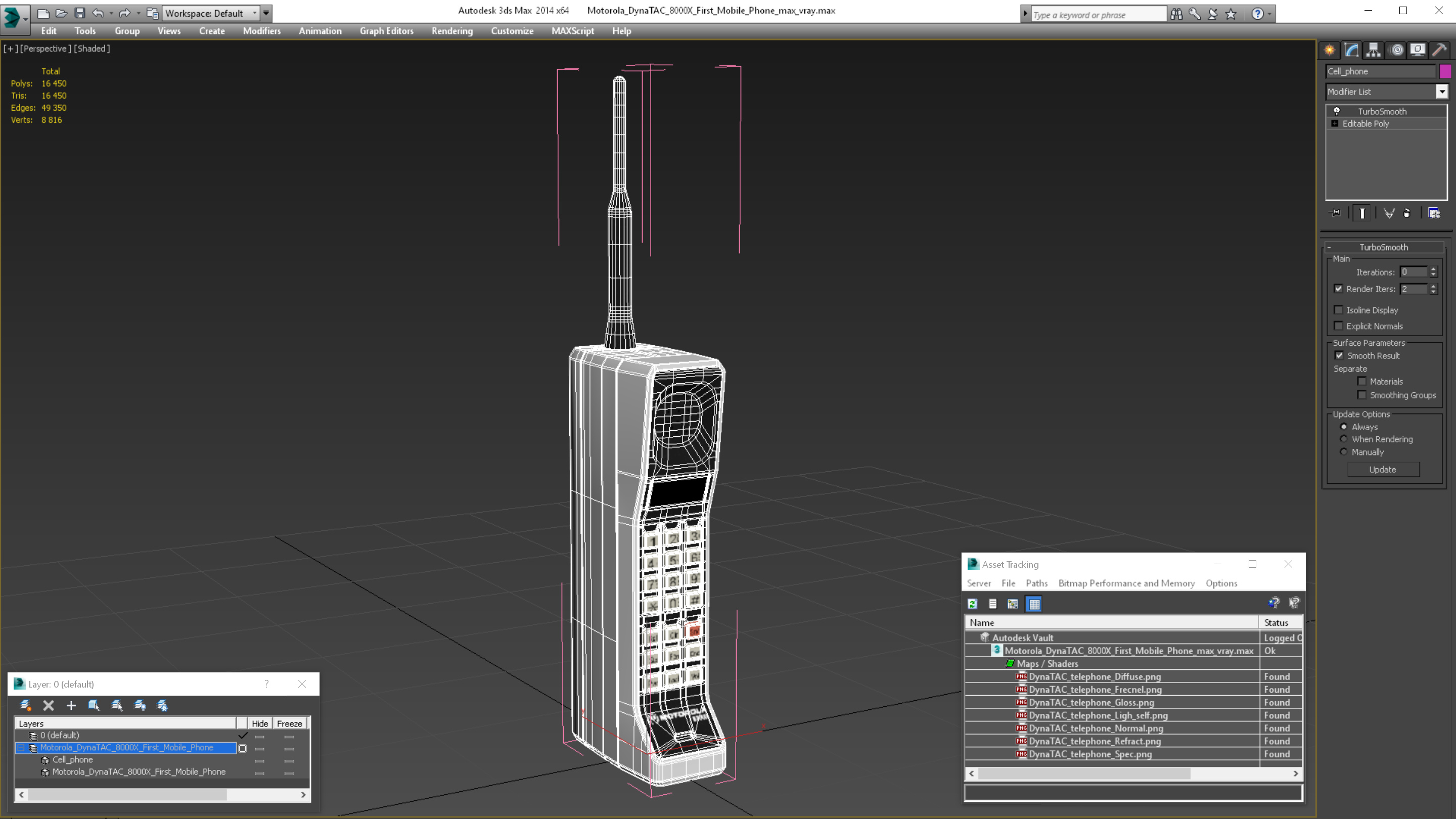
Task: Click the Pin Stack icon
Action: point(1335,213)
